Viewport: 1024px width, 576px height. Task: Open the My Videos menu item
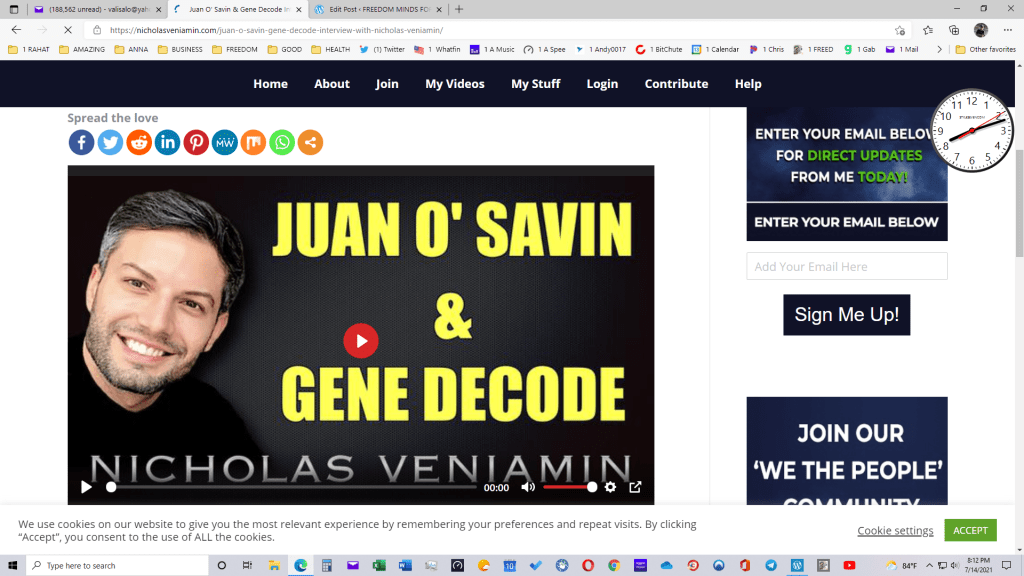click(455, 84)
